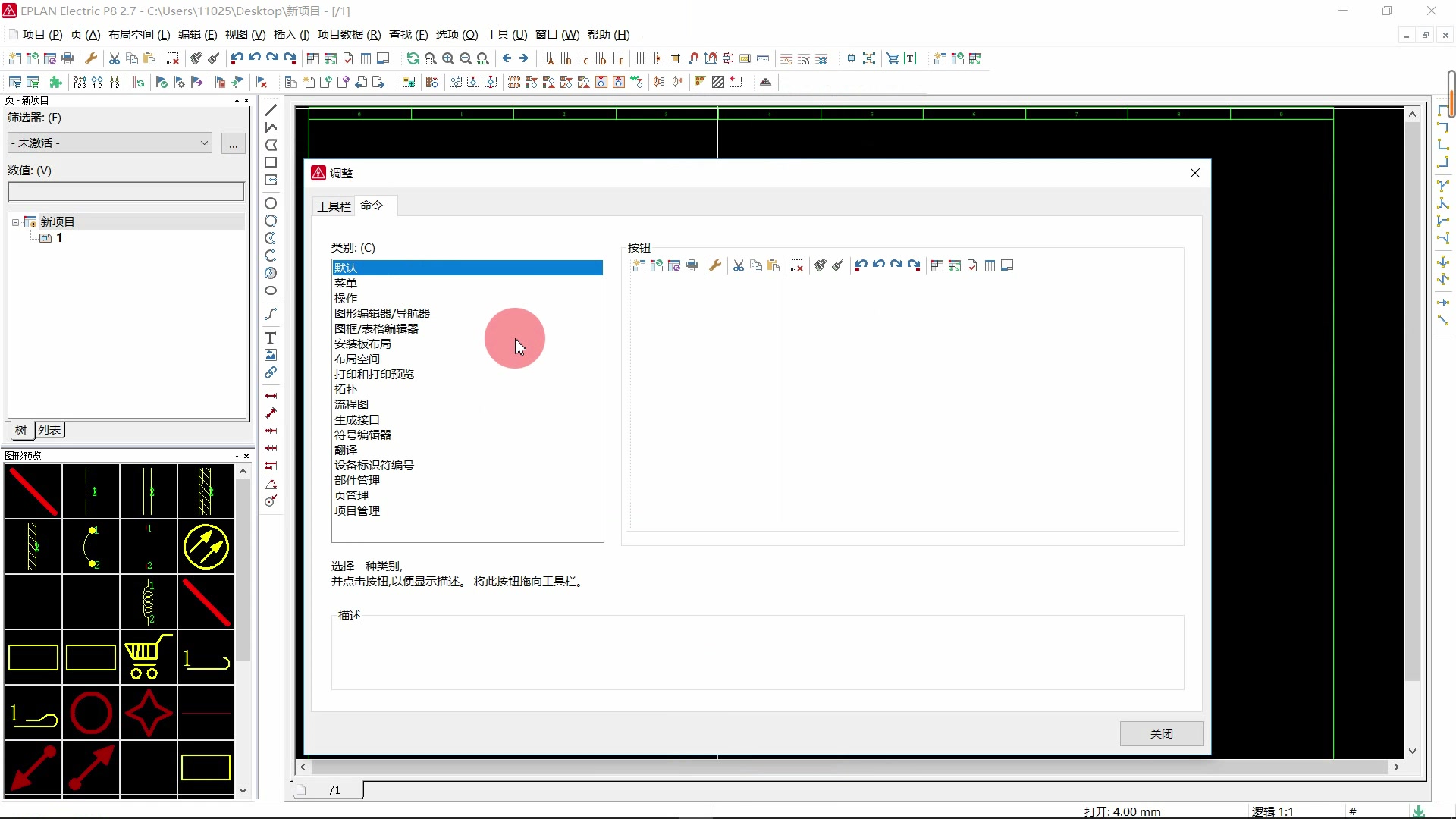Open the filter browse button with ellipsis
Screen dimensions: 1456x819
[x=233, y=143]
